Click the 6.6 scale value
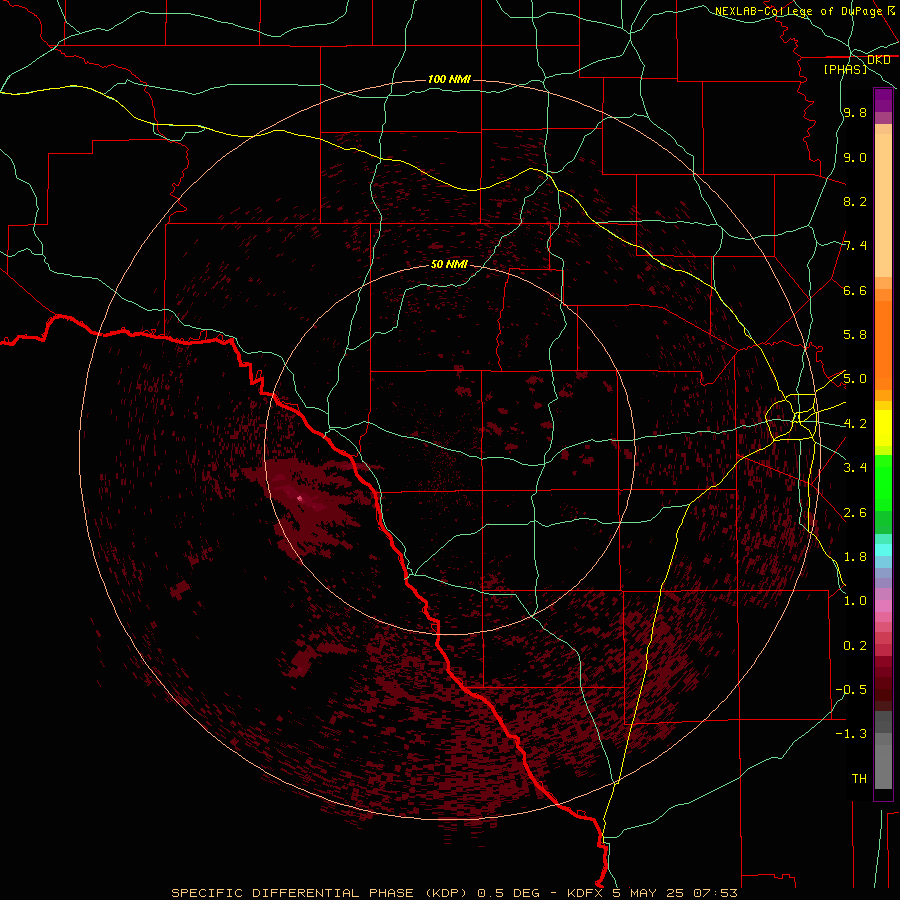Viewport: 900px width, 900px height. tap(855, 290)
